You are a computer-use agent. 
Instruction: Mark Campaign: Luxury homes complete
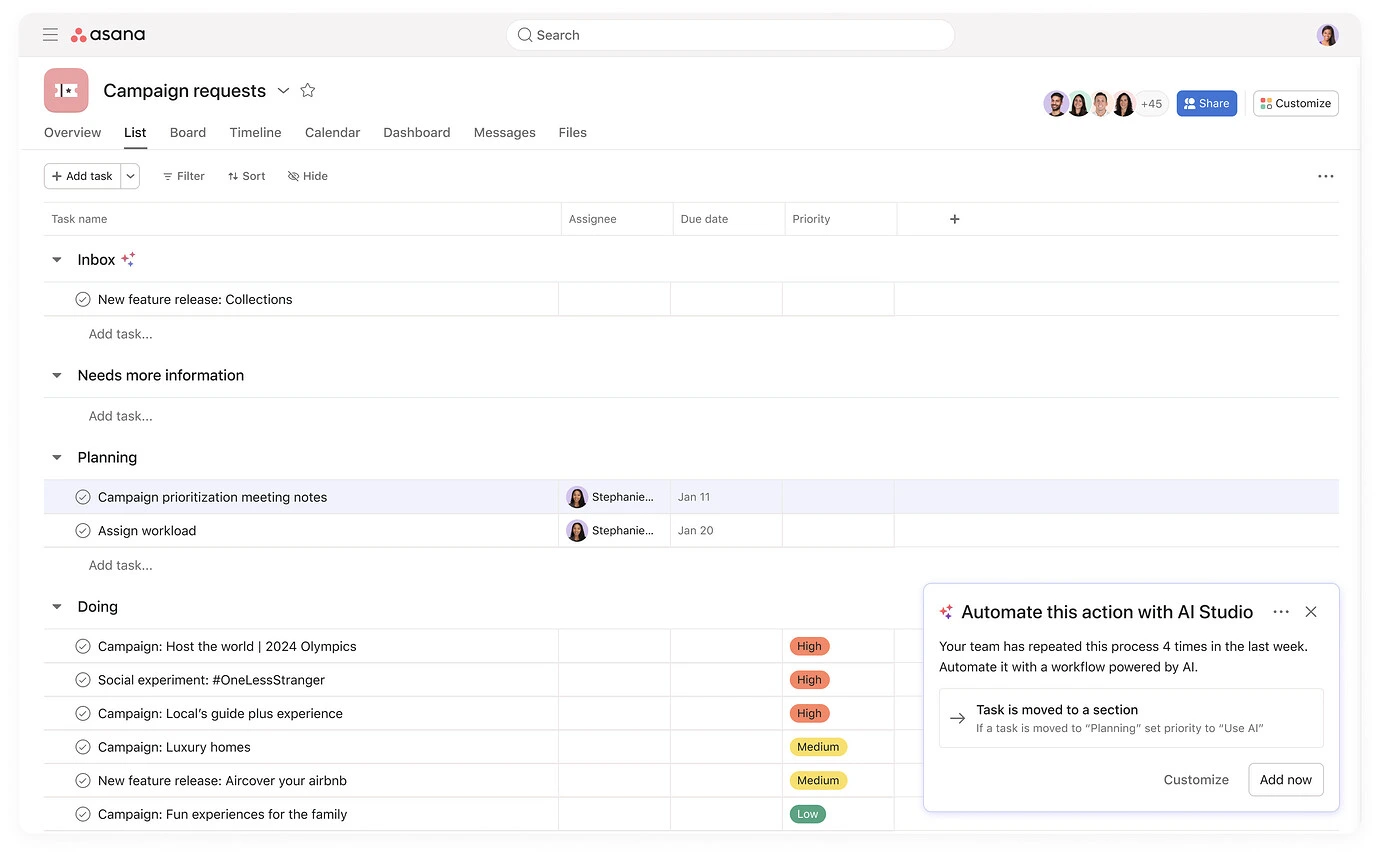(x=82, y=747)
